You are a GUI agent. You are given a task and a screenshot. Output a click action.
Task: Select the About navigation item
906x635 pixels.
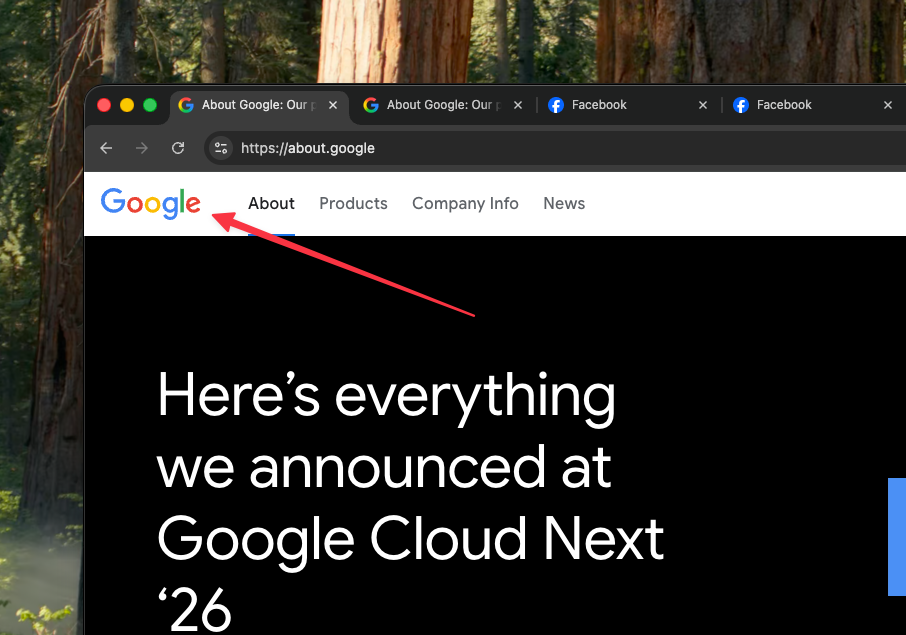tap(271, 203)
